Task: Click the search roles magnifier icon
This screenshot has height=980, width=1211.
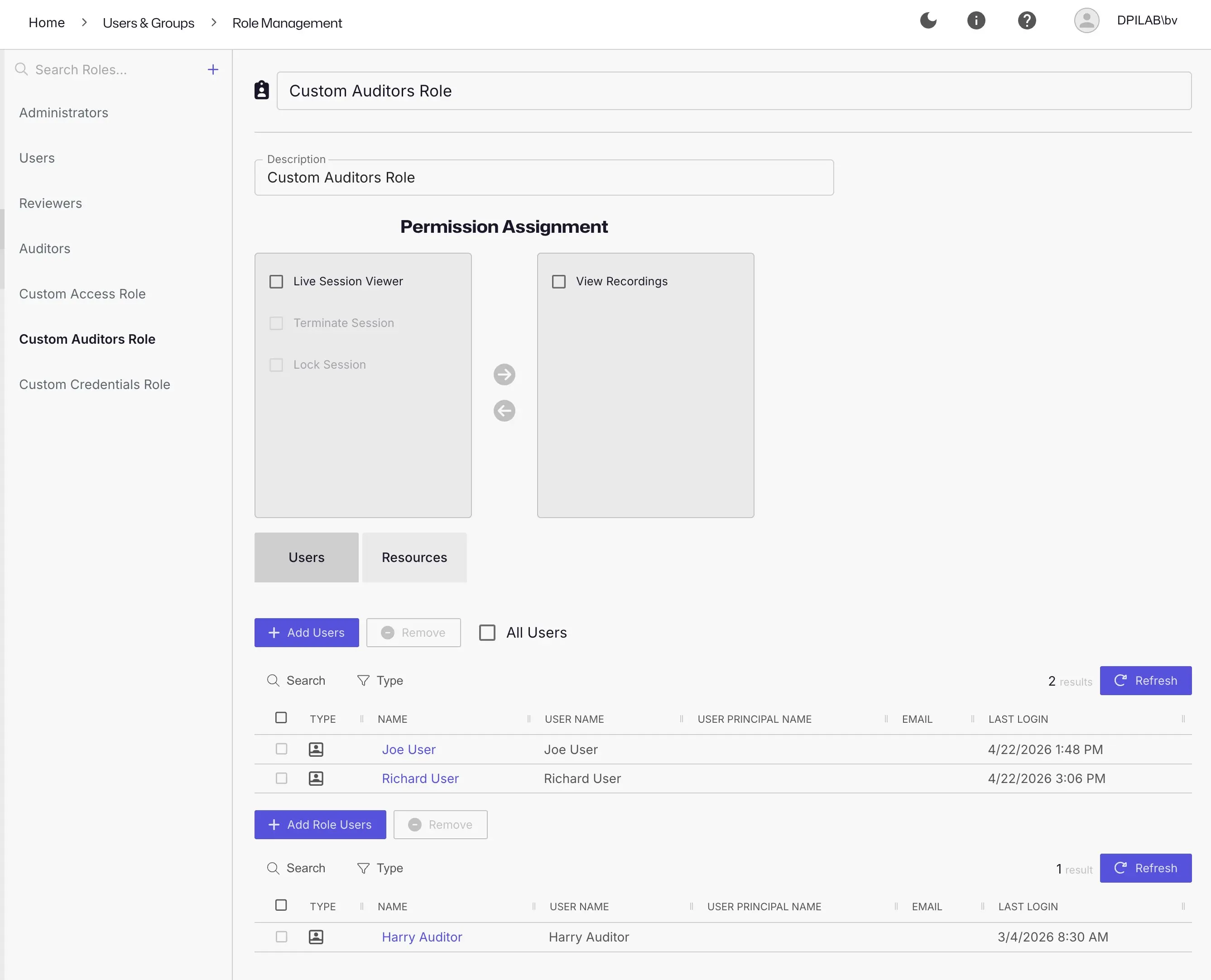Action: point(21,69)
